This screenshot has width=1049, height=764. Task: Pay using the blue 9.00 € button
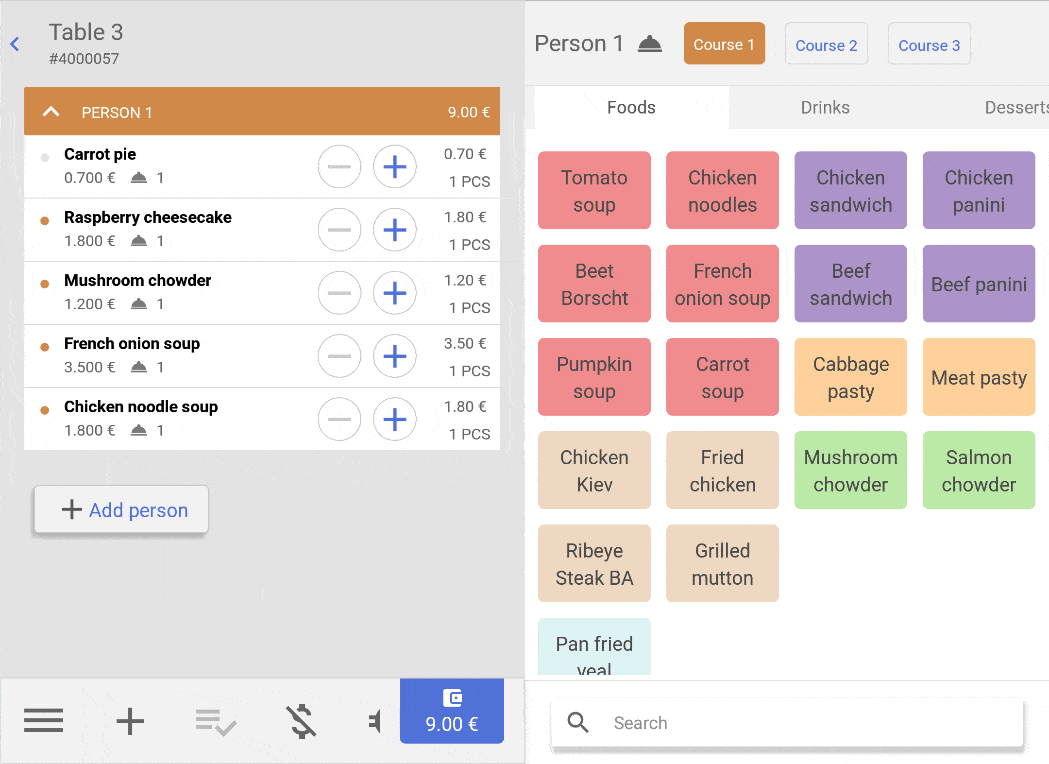pos(451,711)
